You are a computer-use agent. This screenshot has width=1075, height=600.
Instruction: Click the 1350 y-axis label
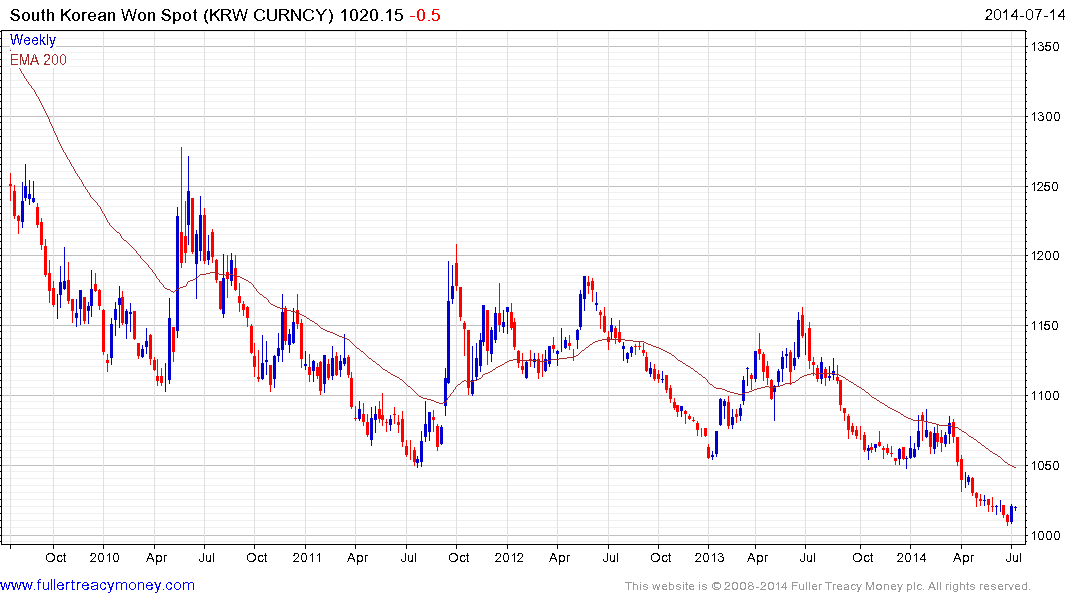point(1046,47)
